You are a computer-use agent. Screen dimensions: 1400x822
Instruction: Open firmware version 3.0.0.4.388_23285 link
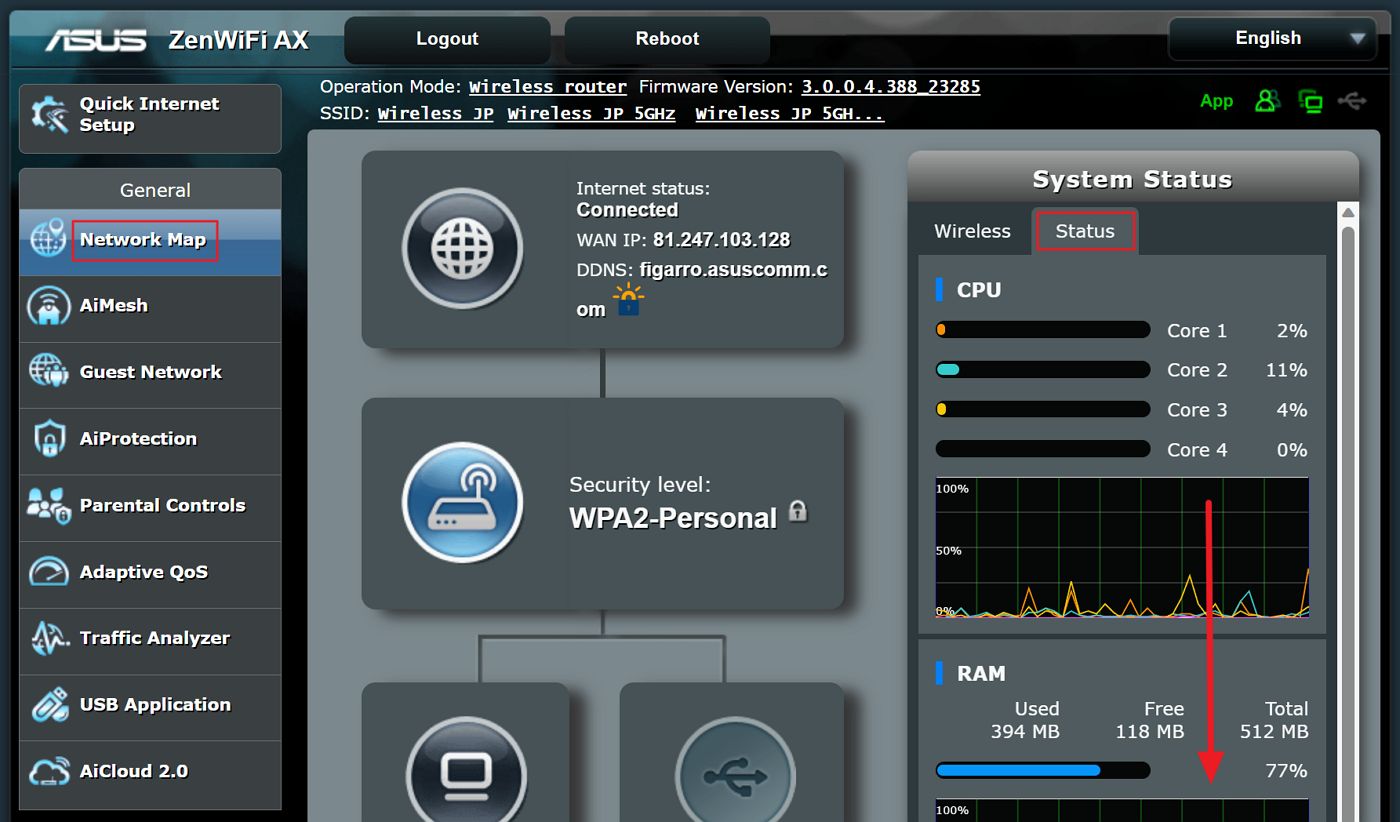pos(889,86)
